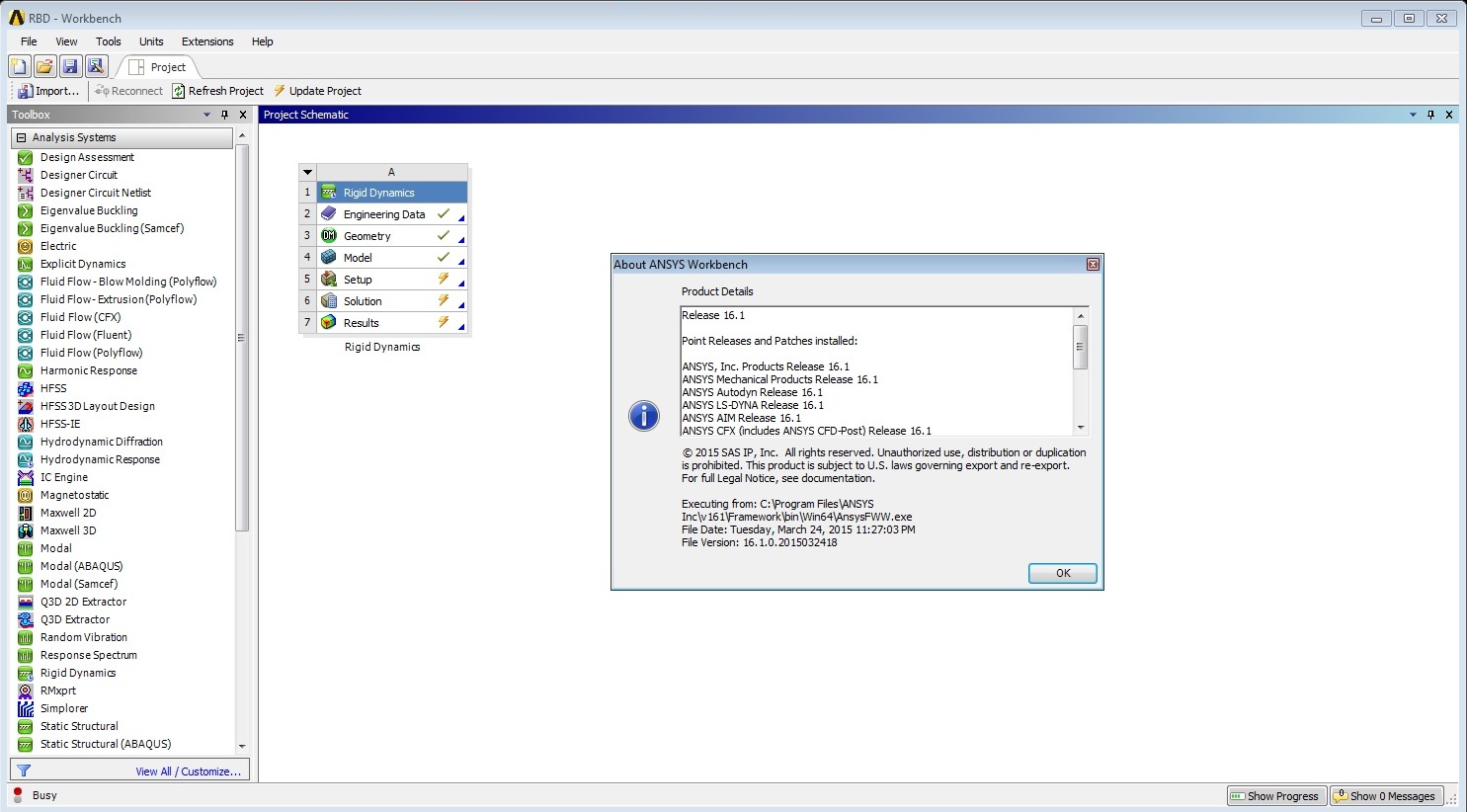
Task: Click the information icon in About dialog
Action: 644,416
